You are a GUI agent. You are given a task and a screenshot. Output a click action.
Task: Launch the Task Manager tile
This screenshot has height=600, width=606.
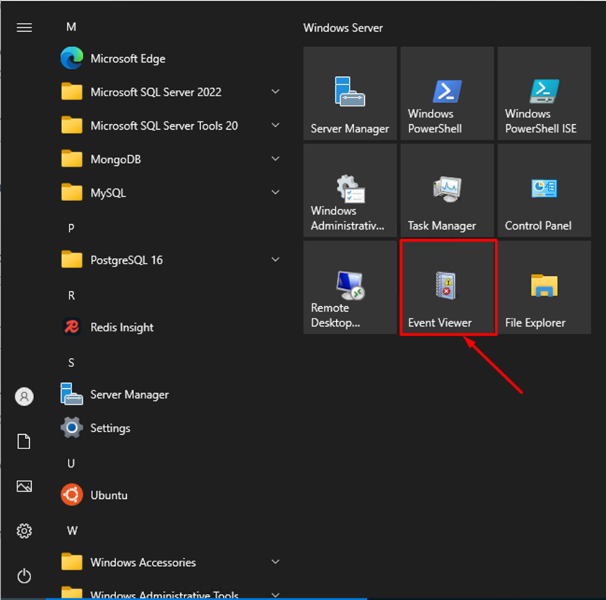[447, 191]
